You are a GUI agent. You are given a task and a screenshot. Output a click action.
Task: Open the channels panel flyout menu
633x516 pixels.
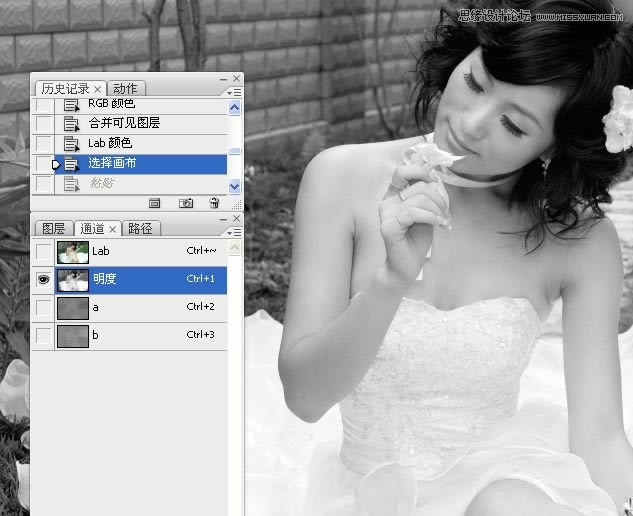pyautogui.click(x=235, y=232)
